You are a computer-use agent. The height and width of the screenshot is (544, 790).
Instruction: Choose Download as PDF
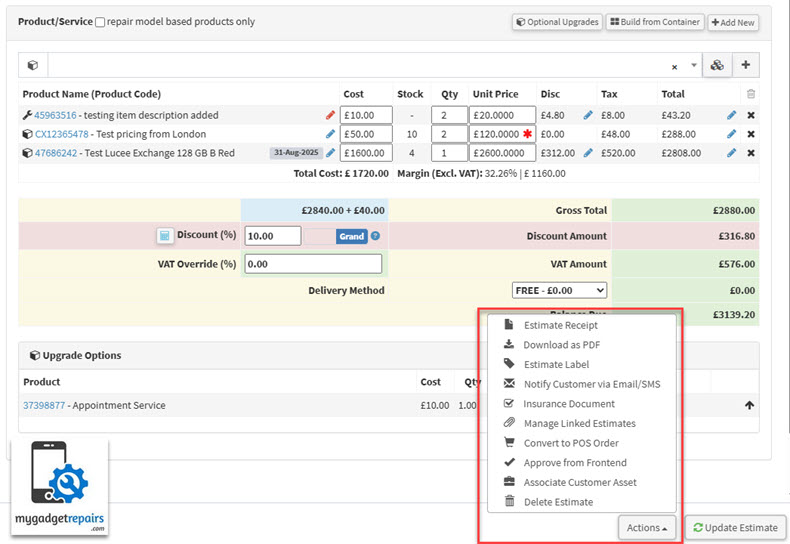[x=561, y=345]
